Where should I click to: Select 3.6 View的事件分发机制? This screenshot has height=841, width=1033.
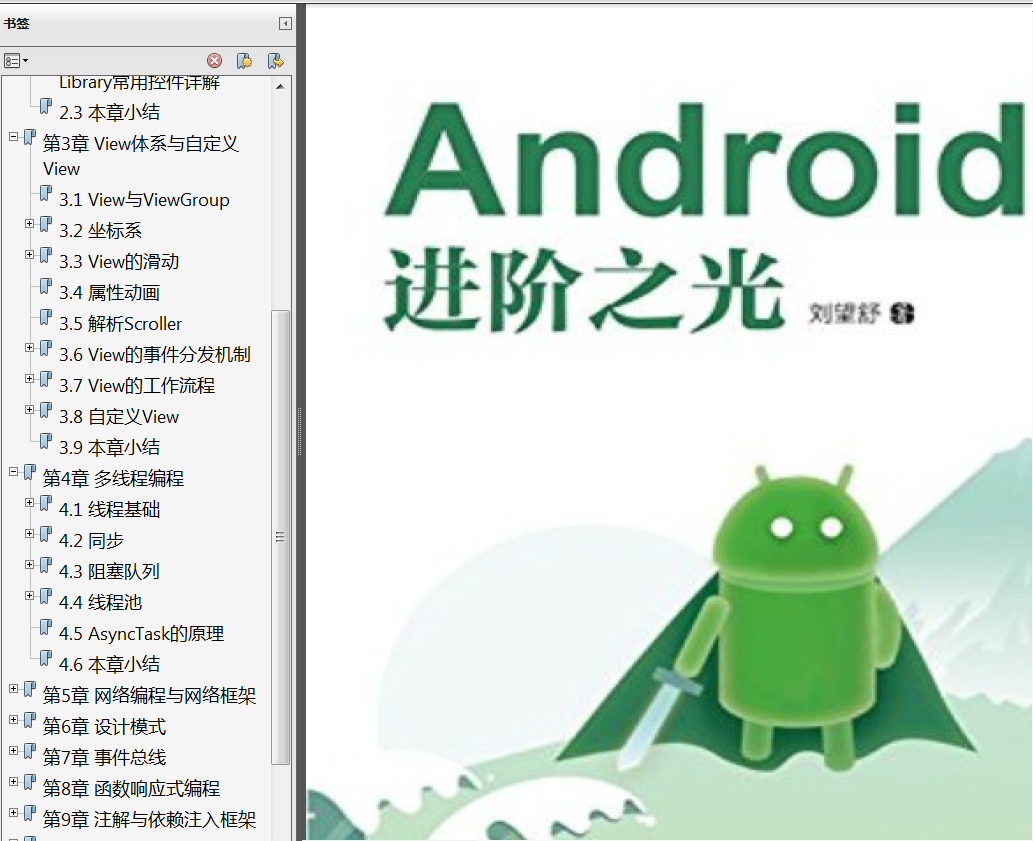(155, 355)
